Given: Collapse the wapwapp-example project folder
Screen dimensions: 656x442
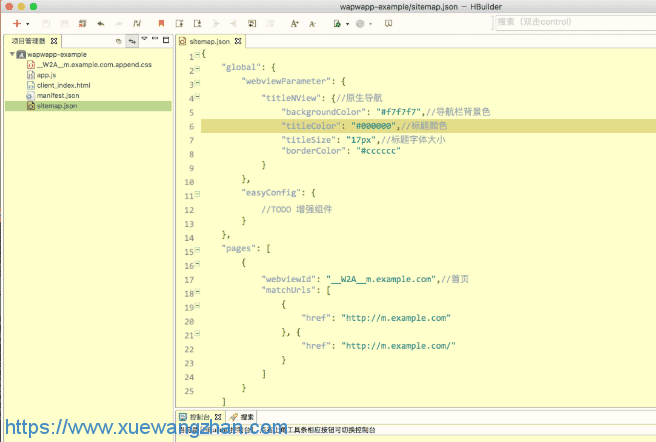Looking at the screenshot, I should (11, 55).
